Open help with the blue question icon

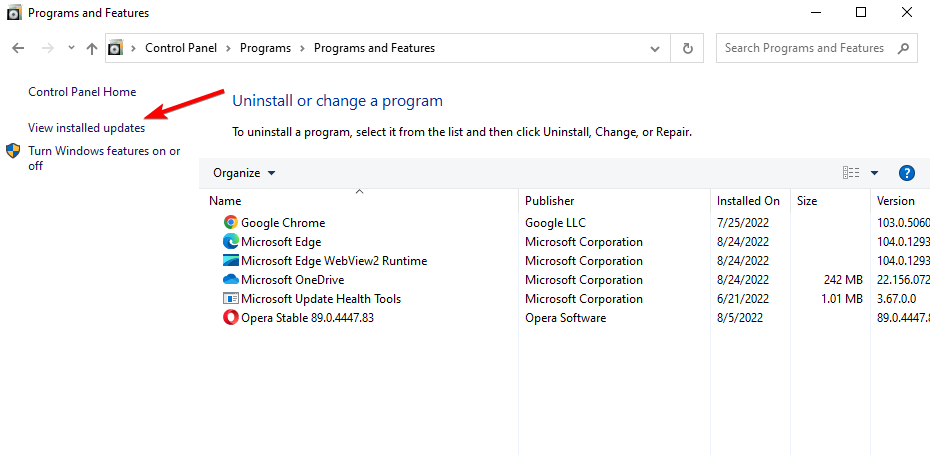click(x=907, y=173)
